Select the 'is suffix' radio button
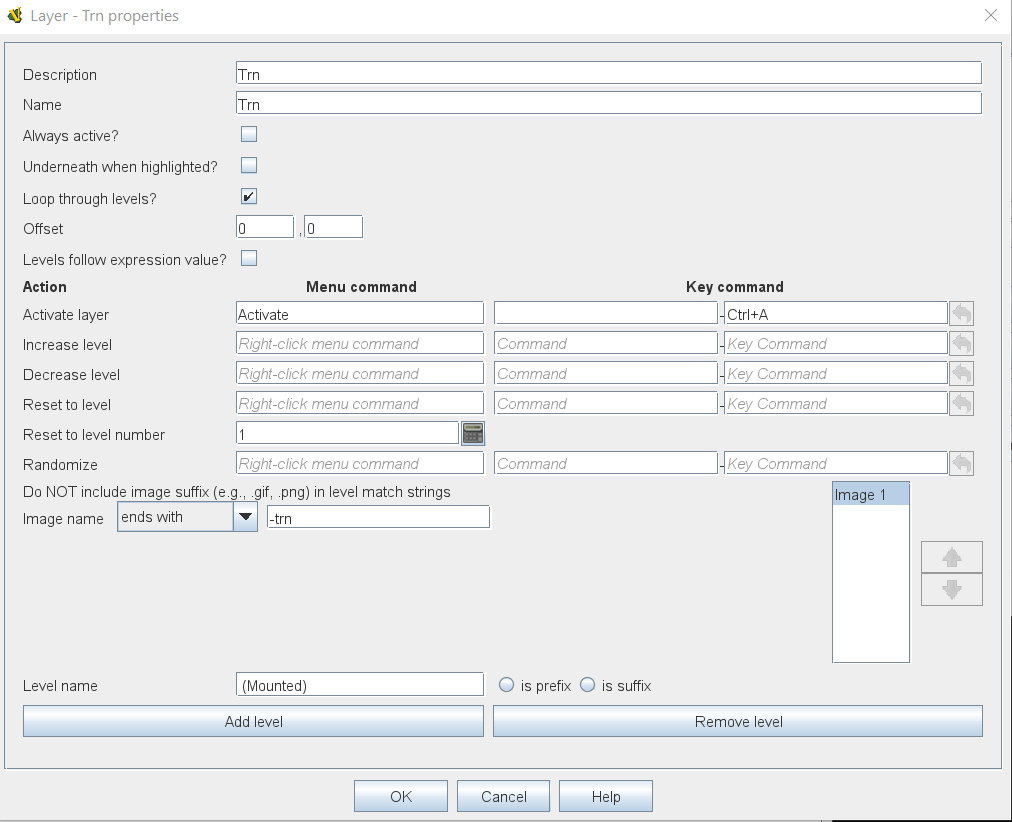 coord(587,685)
